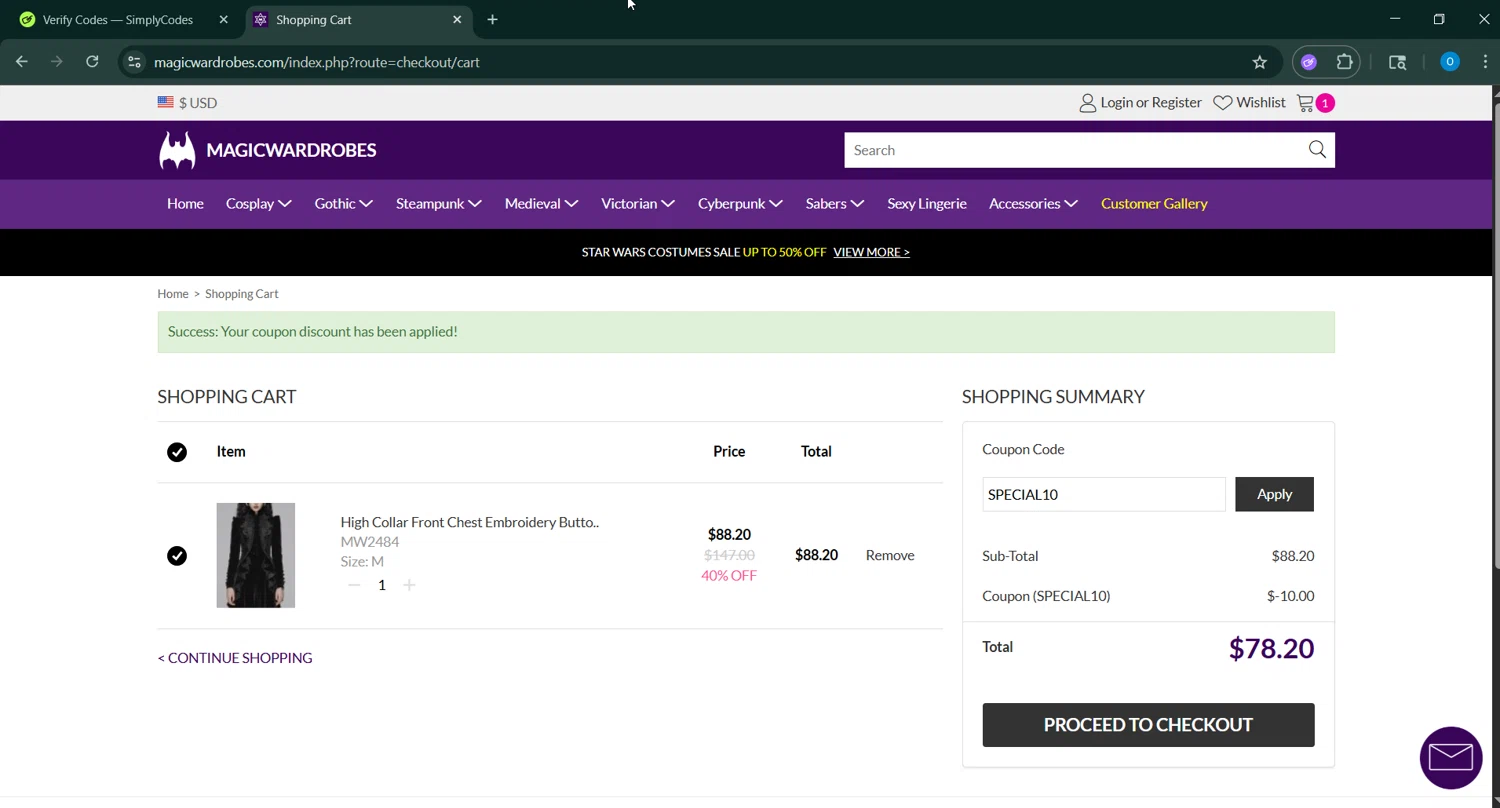Click the struck-through $147.00 price
Viewport: 1500px width, 808px height.
tap(729, 555)
